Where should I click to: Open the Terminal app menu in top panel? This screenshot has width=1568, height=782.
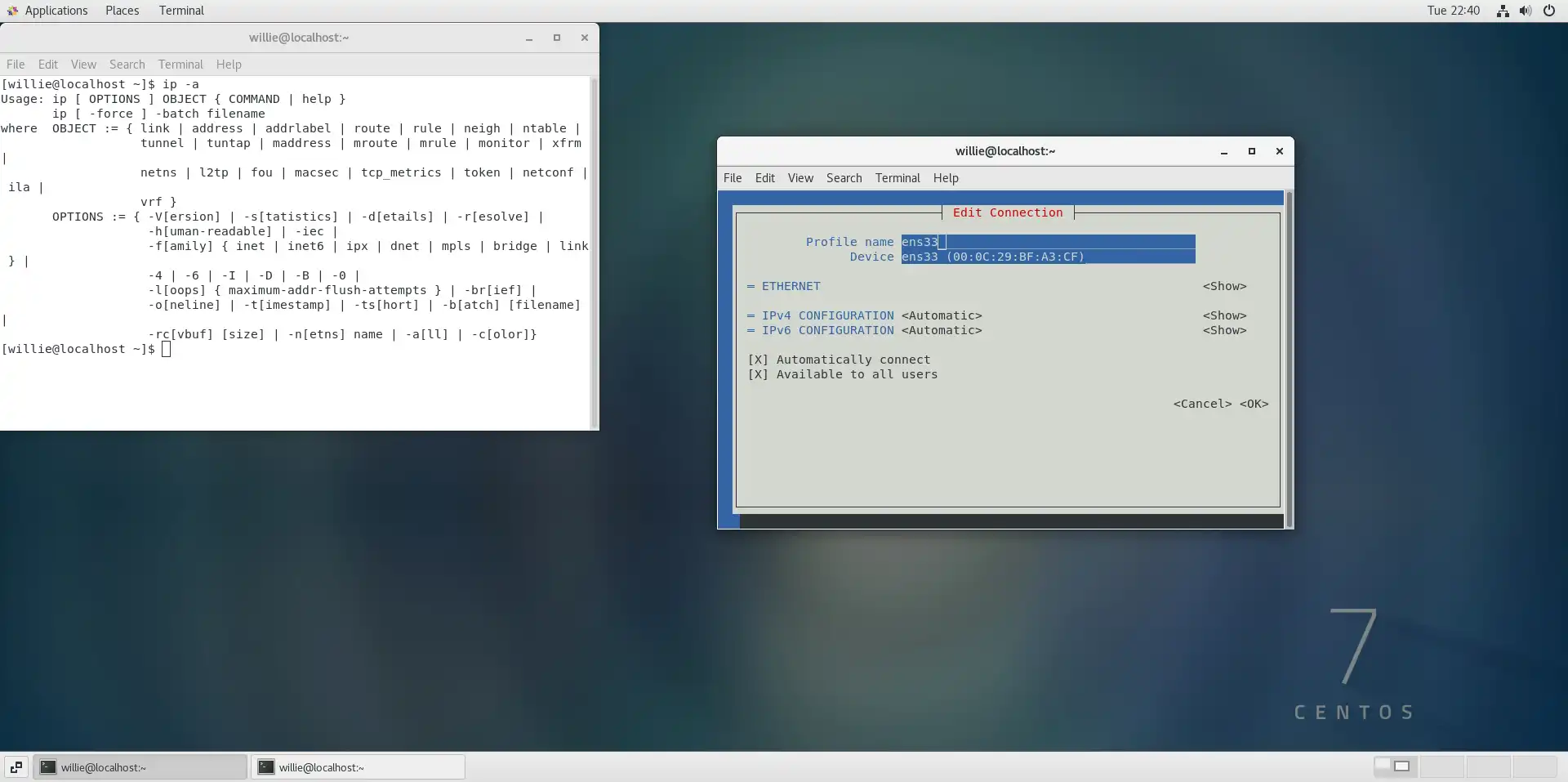pyautogui.click(x=181, y=11)
